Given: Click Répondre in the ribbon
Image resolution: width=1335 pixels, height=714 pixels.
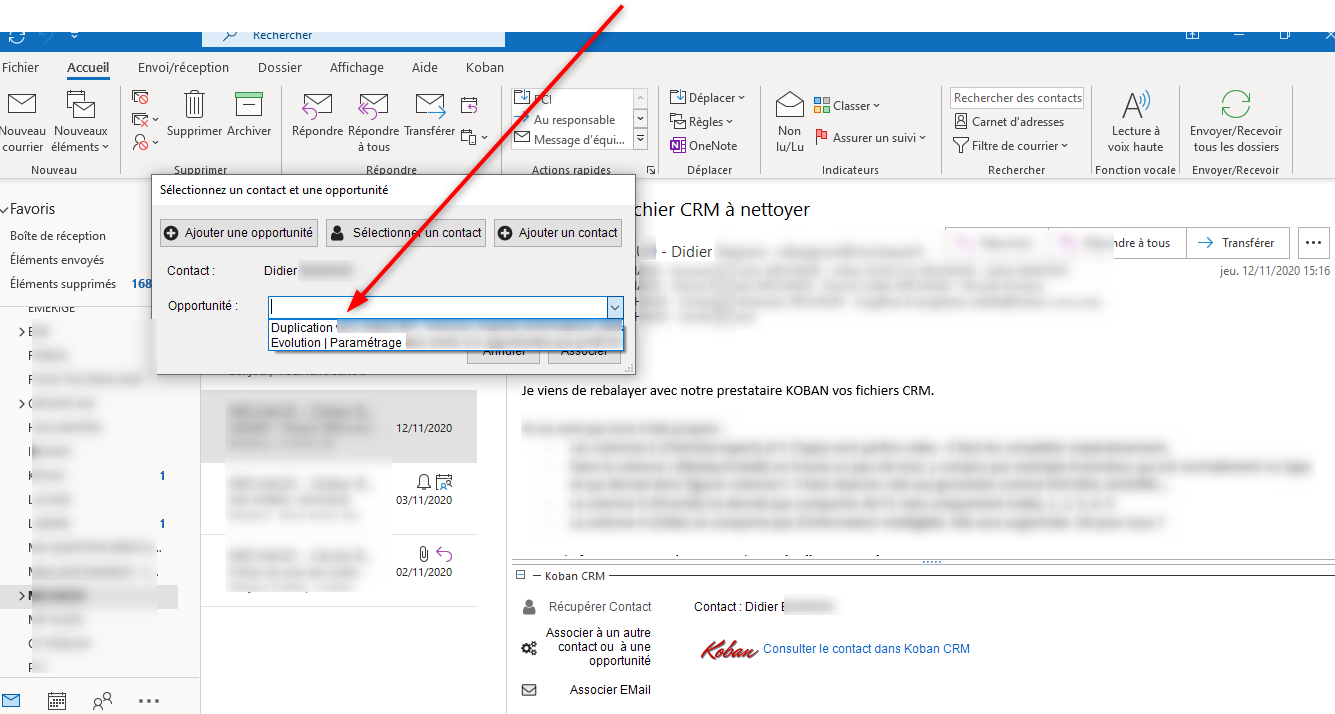Looking at the screenshot, I should coord(317,115).
